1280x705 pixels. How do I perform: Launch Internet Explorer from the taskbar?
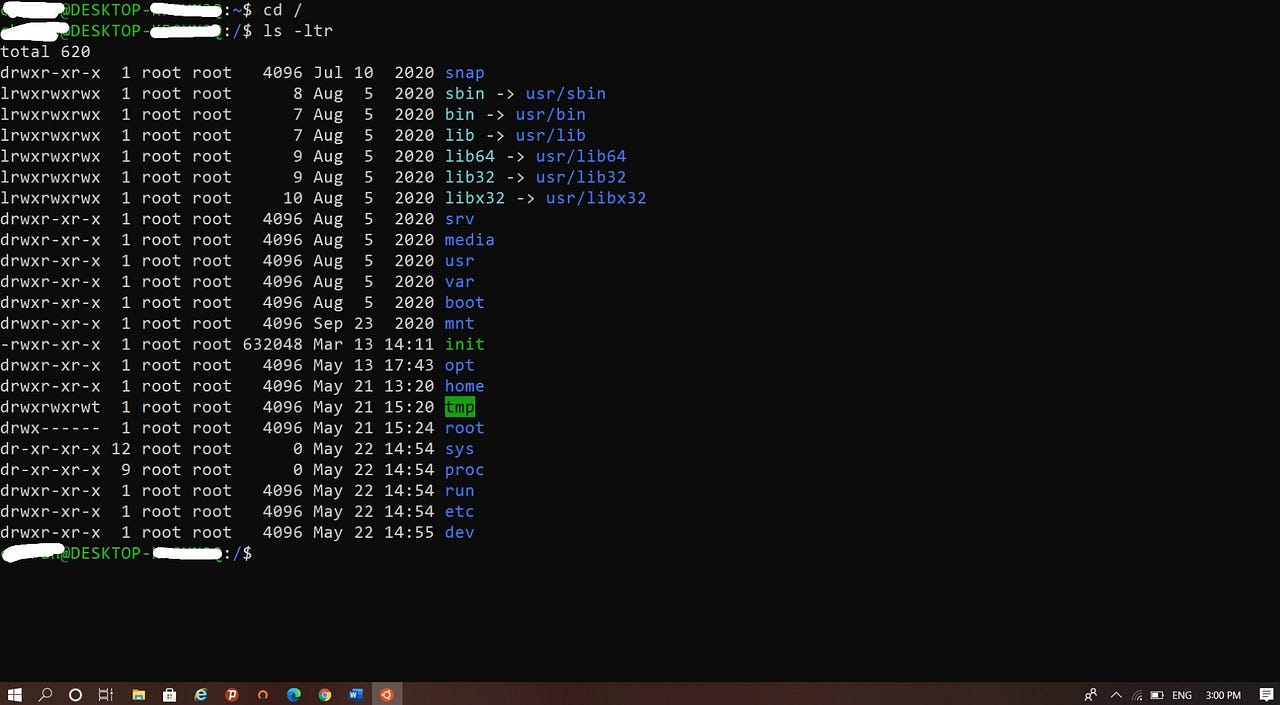[200, 694]
